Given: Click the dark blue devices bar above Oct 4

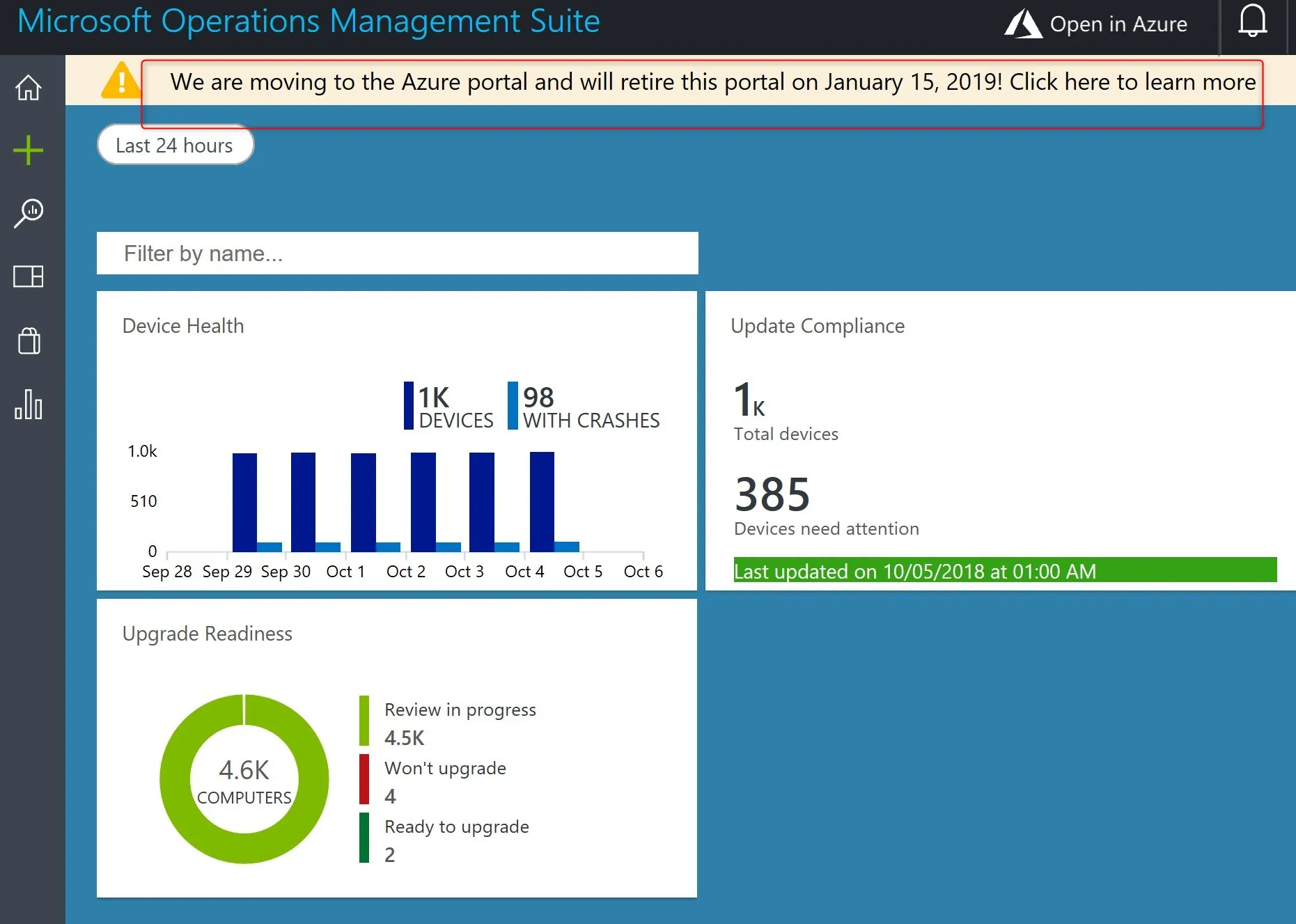Looking at the screenshot, I should pos(542,501).
